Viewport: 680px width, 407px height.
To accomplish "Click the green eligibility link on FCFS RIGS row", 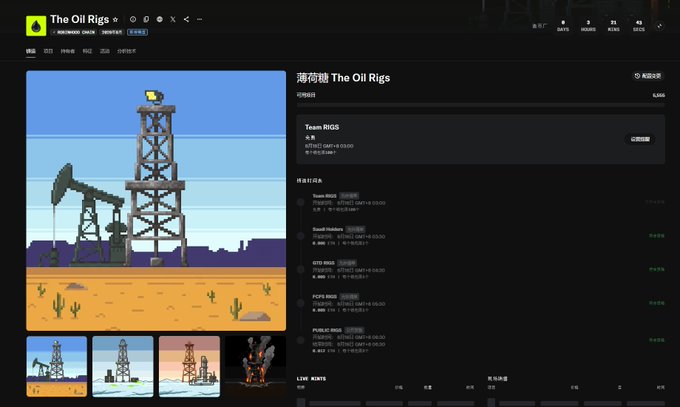I will [657, 303].
